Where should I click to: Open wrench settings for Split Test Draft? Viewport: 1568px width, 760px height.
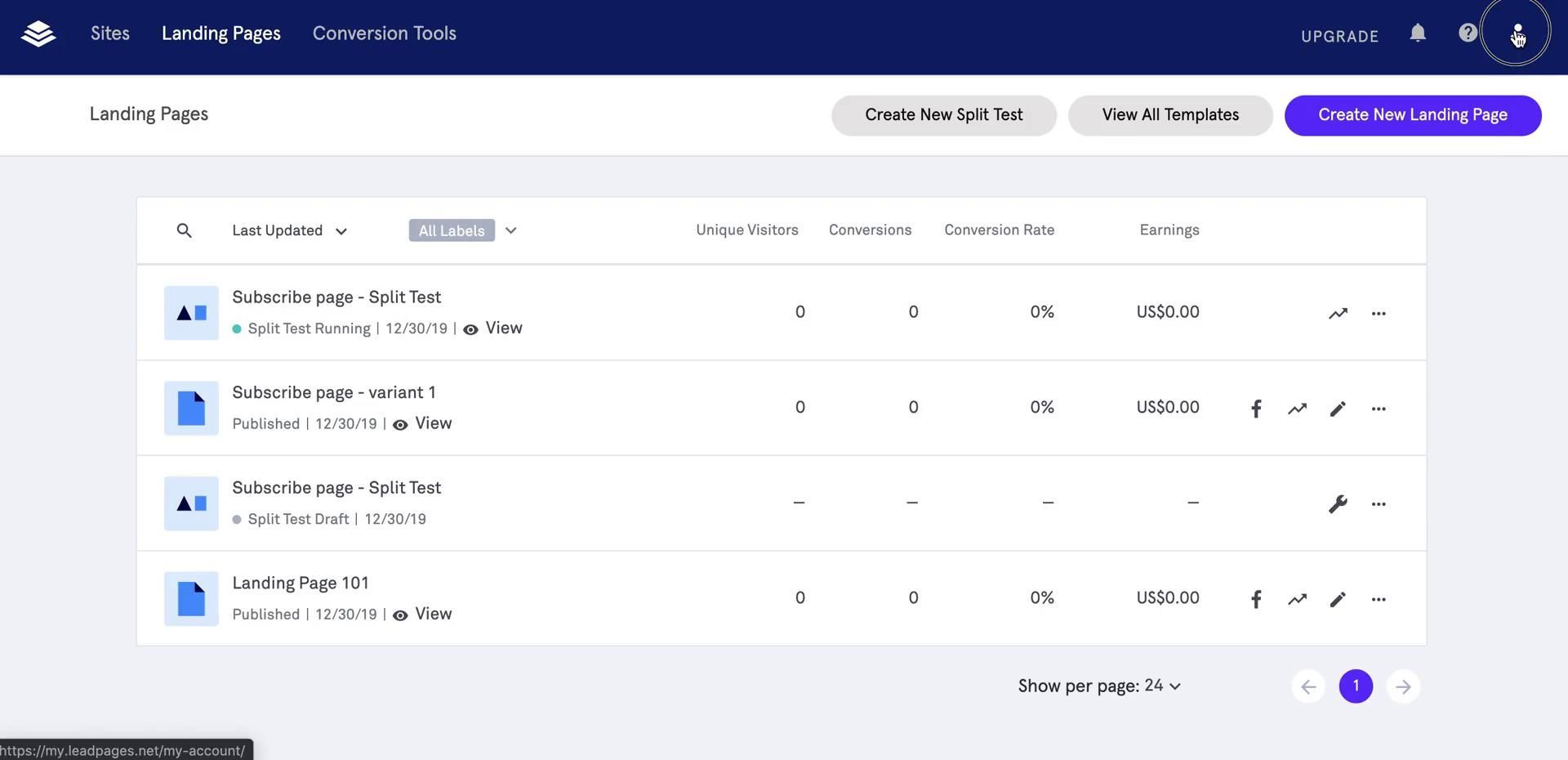pyautogui.click(x=1338, y=504)
